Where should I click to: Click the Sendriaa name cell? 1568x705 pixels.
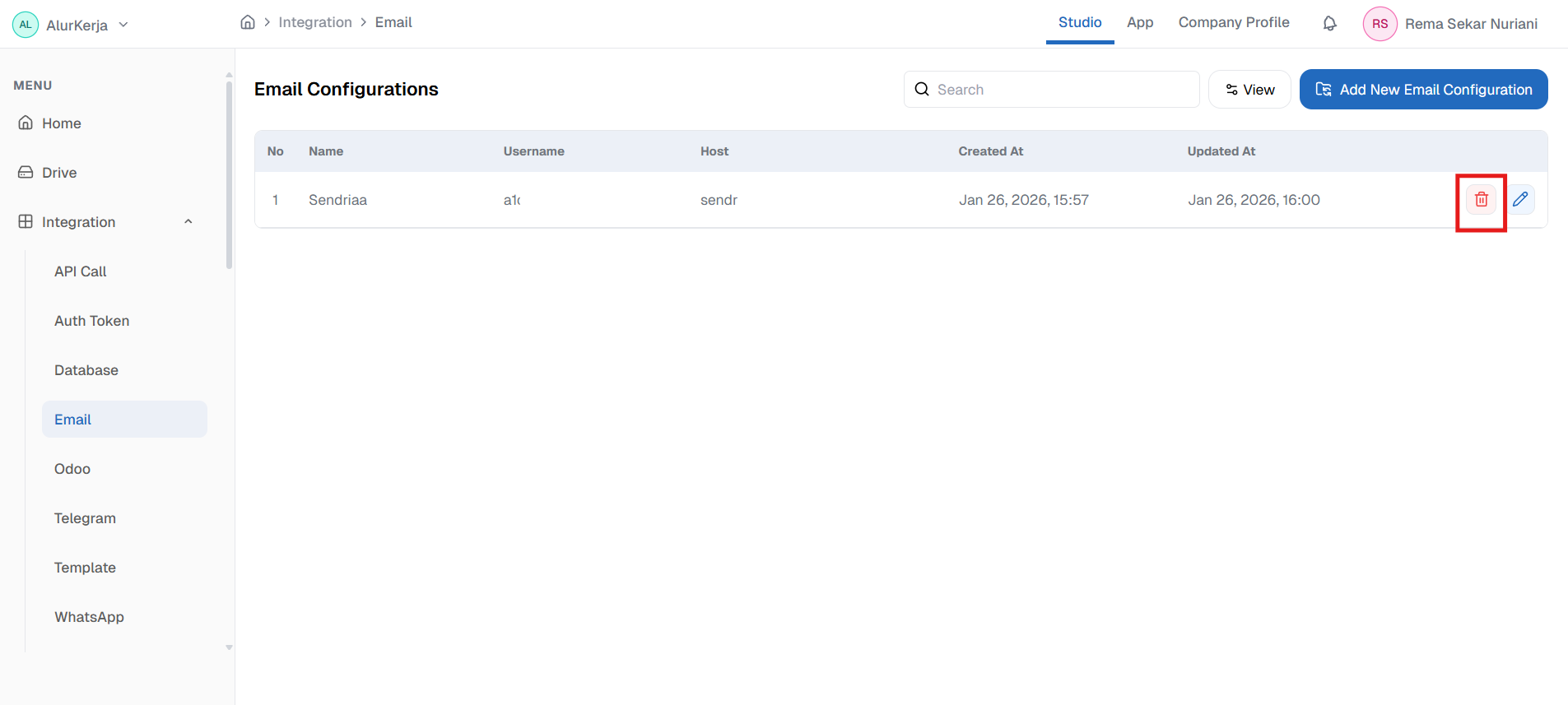(x=337, y=200)
